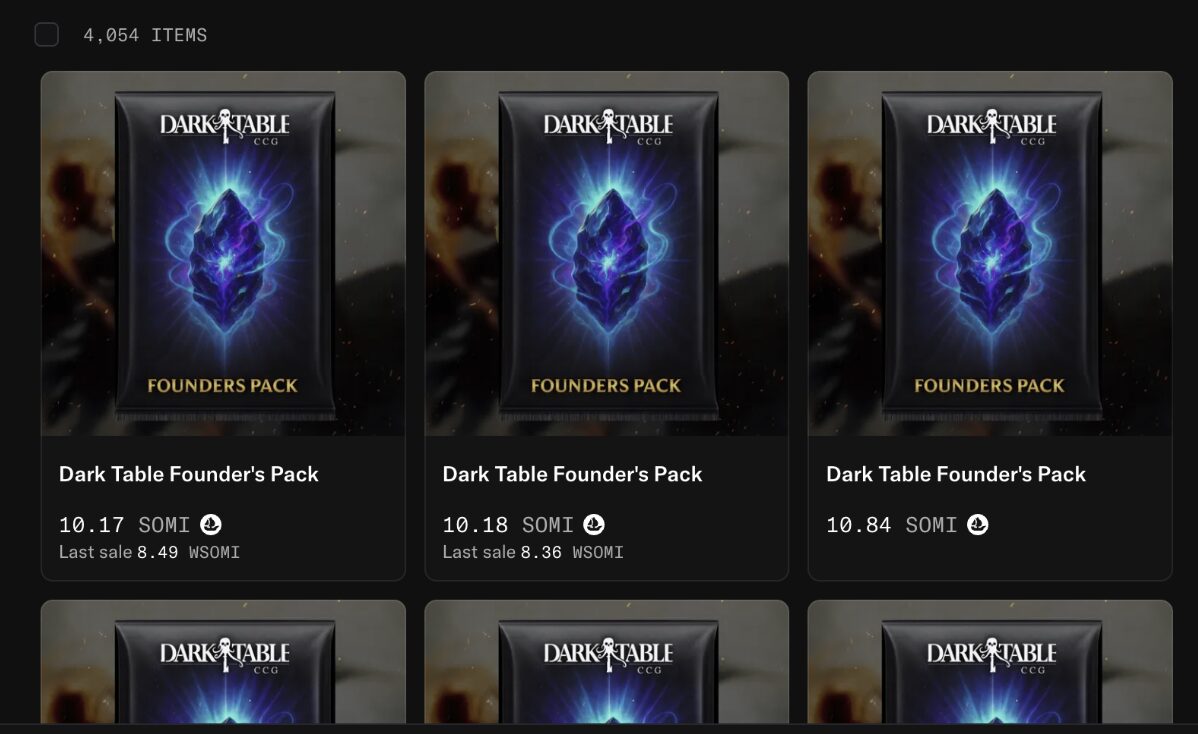The width and height of the screenshot is (1198, 734).
Task: Click the title of the 10.18 SOMI pack
Action: (573, 474)
